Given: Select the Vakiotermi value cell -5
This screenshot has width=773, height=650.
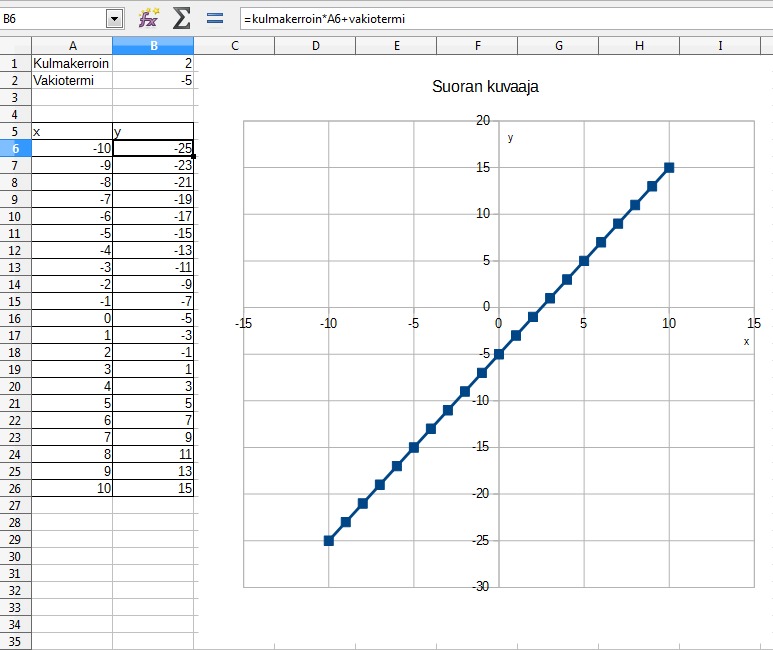Looking at the screenshot, I should (x=153, y=80).
